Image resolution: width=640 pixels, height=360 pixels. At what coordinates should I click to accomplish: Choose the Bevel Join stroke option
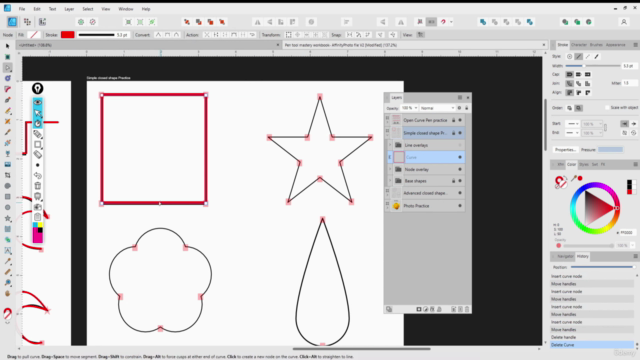click(x=578, y=84)
